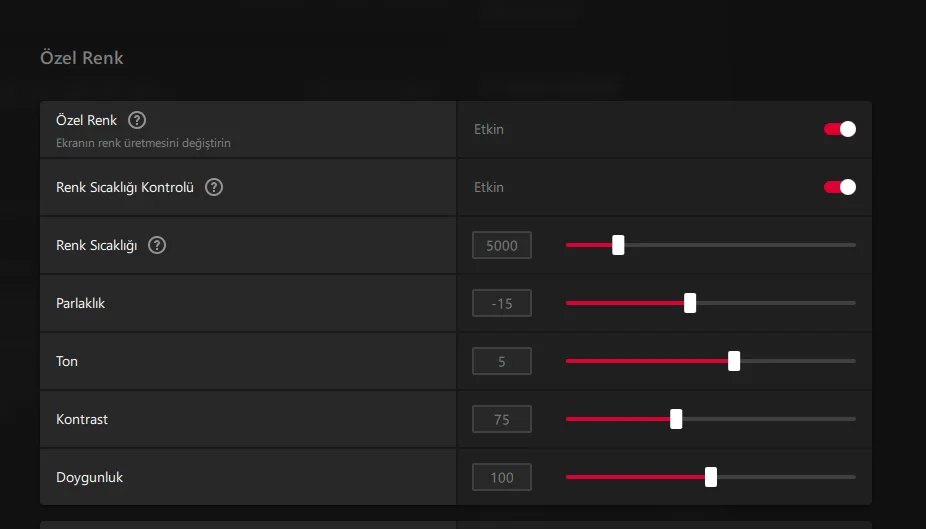Image resolution: width=926 pixels, height=529 pixels.
Task: Click the Kontrast slider handle
Action: pyautogui.click(x=676, y=419)
